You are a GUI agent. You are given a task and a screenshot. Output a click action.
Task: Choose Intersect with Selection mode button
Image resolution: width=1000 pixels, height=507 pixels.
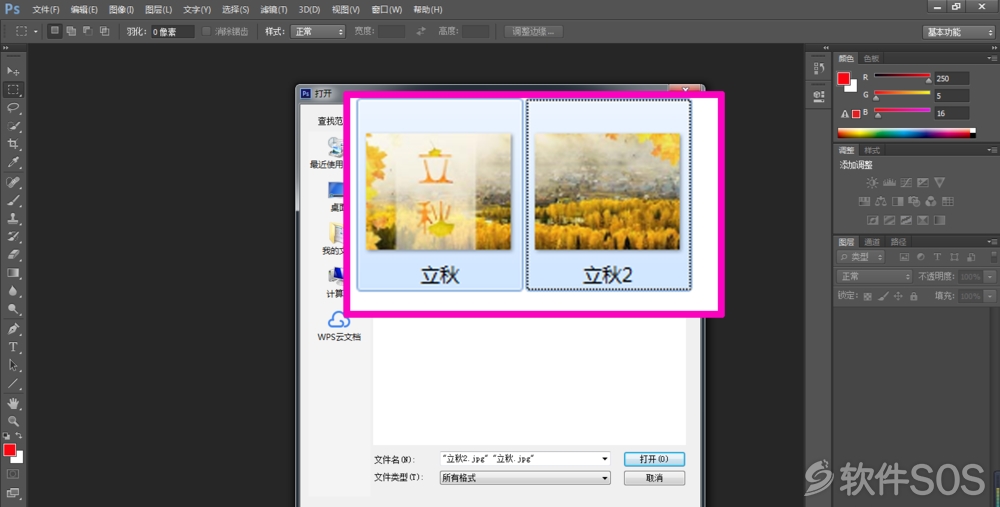point(105,31)
